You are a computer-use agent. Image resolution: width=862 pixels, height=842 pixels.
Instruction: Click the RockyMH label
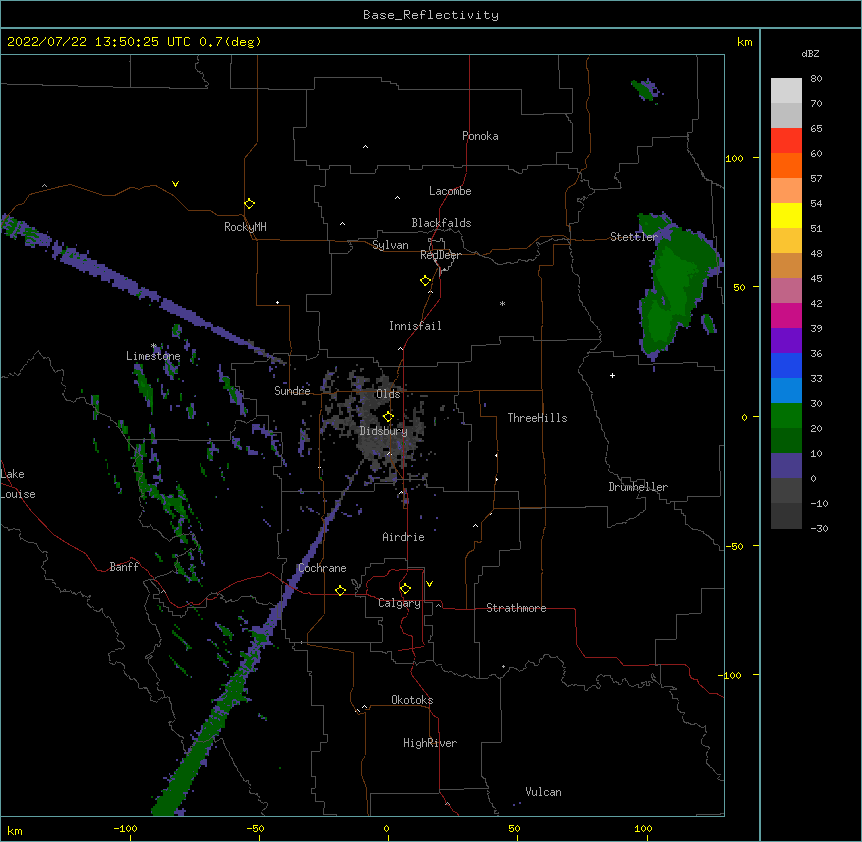point(245,227)
